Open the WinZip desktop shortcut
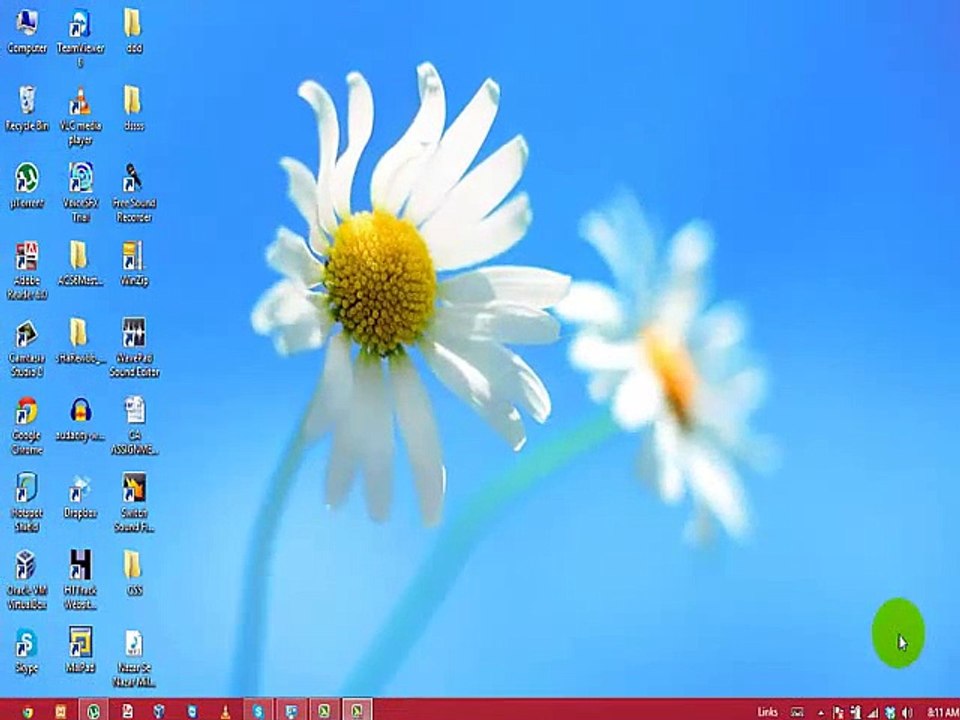 point(133,263)
